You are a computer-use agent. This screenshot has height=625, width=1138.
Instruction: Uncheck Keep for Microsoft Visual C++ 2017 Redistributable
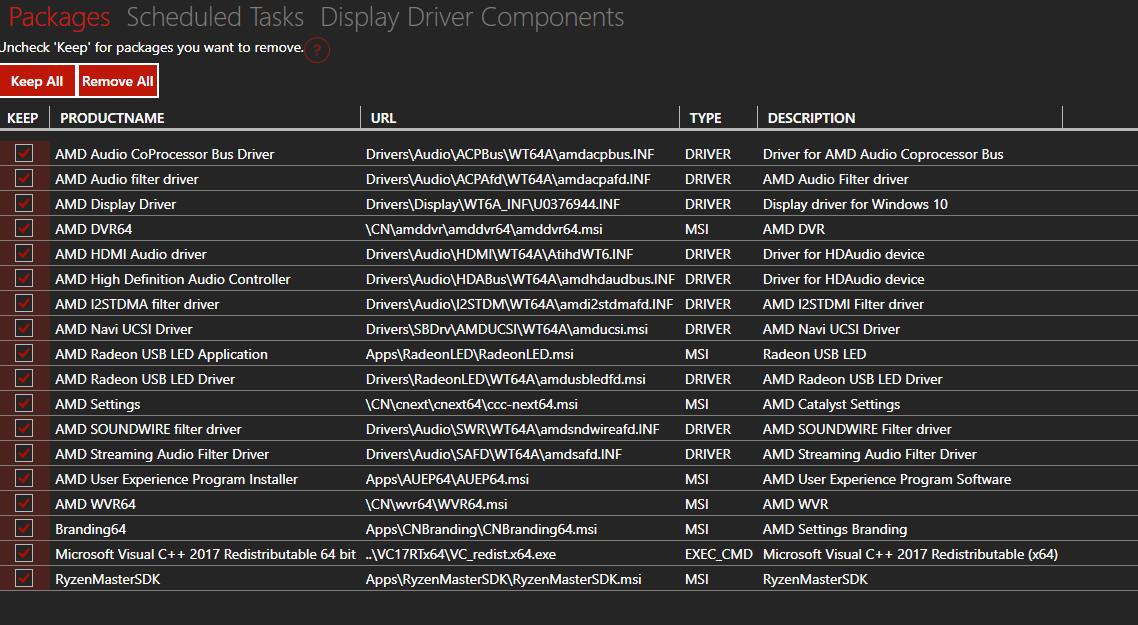(x=24, y=553)
